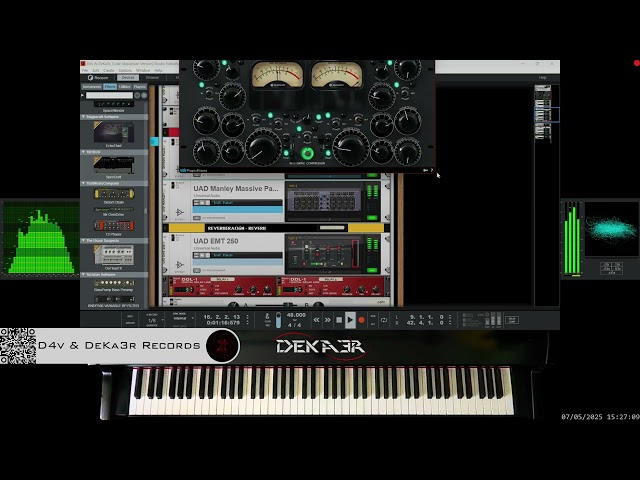Click the Stop button in transport
Image resolution: width=640 pixels, height=480 pixels.
(x=339, y=320)
